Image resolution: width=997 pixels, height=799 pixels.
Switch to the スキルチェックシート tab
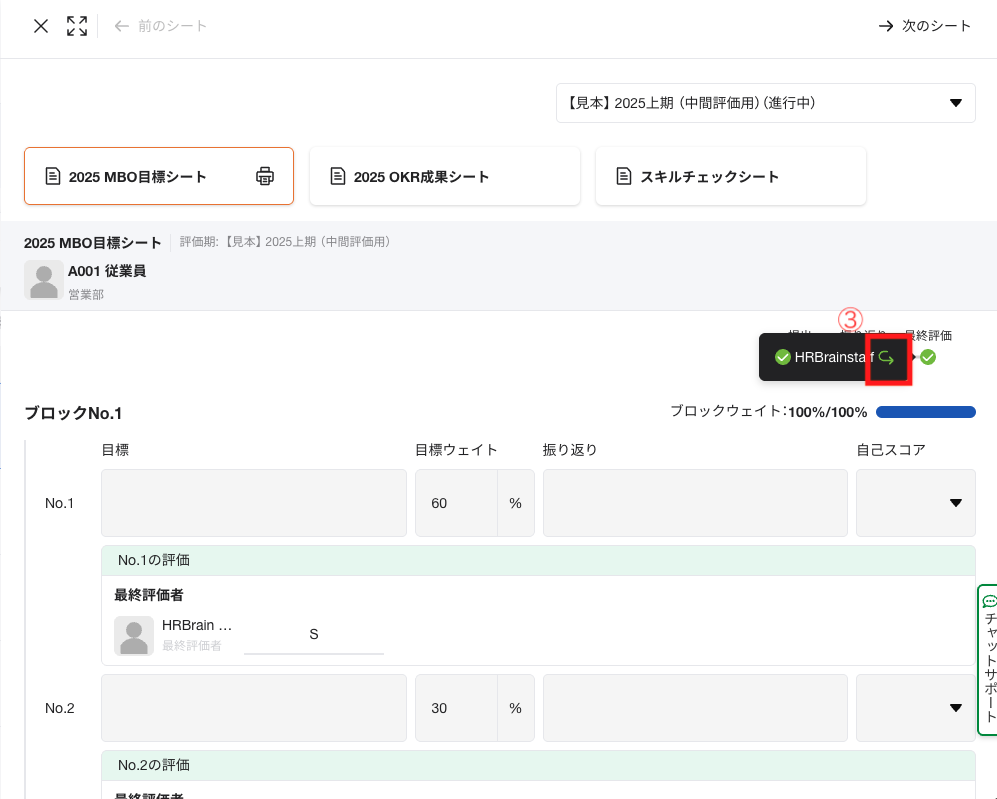click(730, 175)
